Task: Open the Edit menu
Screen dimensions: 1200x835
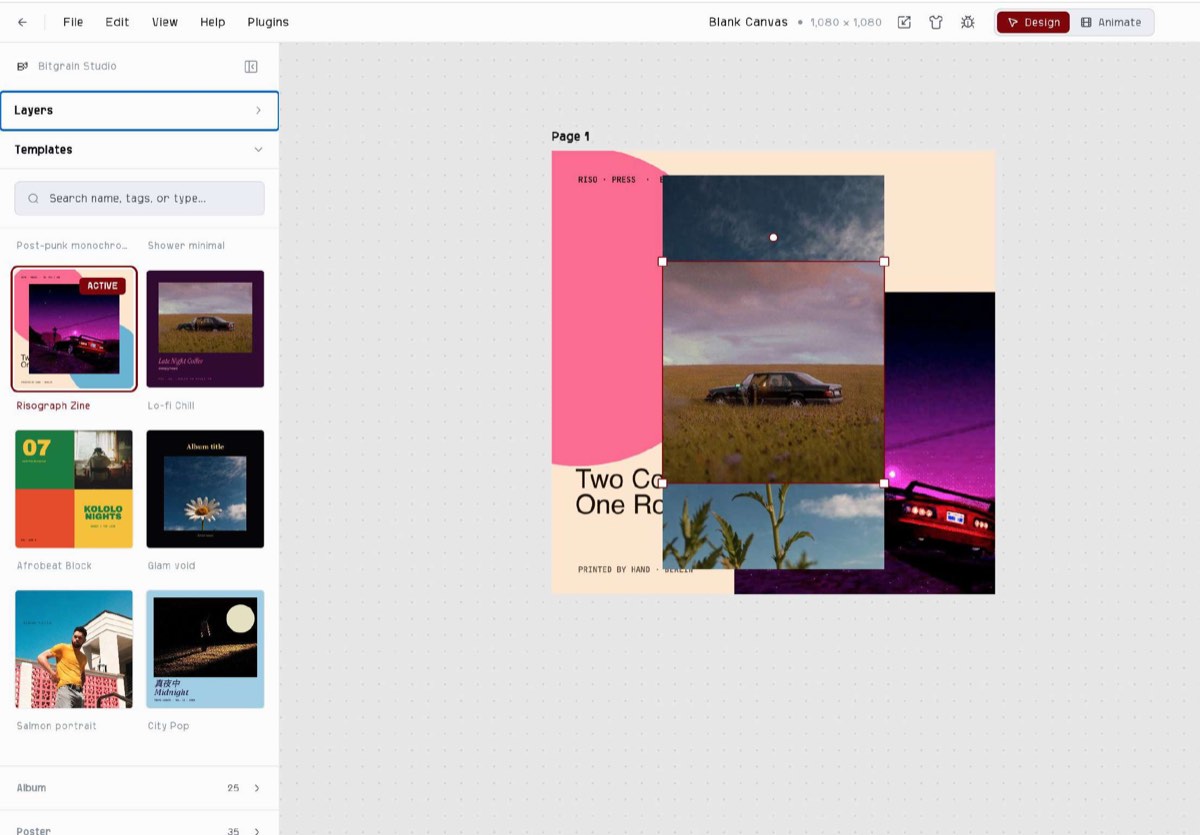Action: [x=117, y=22]
